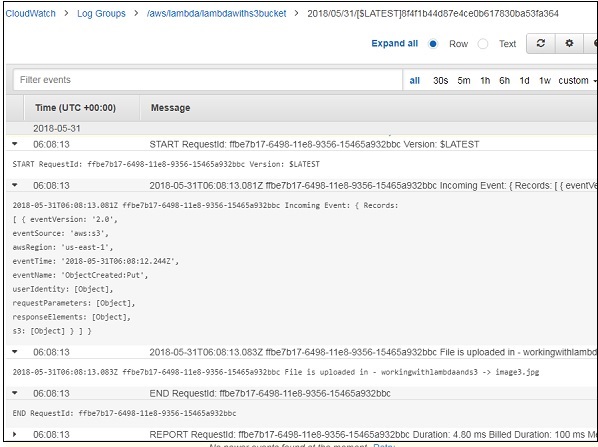Collapse the END RequestId log row
This screenshot has height=447, width=598.
(x=15, y=393)
